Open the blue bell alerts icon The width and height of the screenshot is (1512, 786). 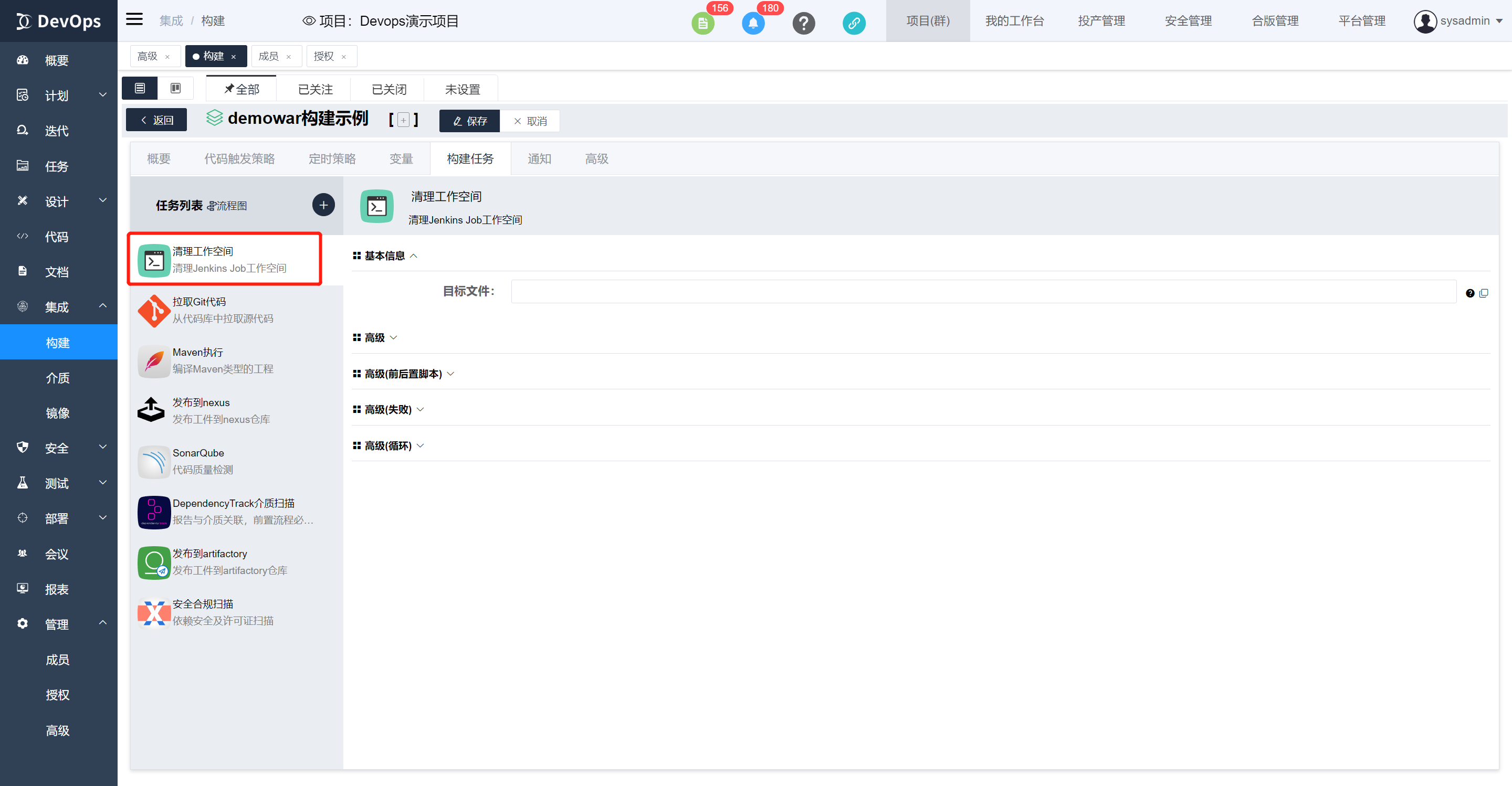tap(753, 24)
